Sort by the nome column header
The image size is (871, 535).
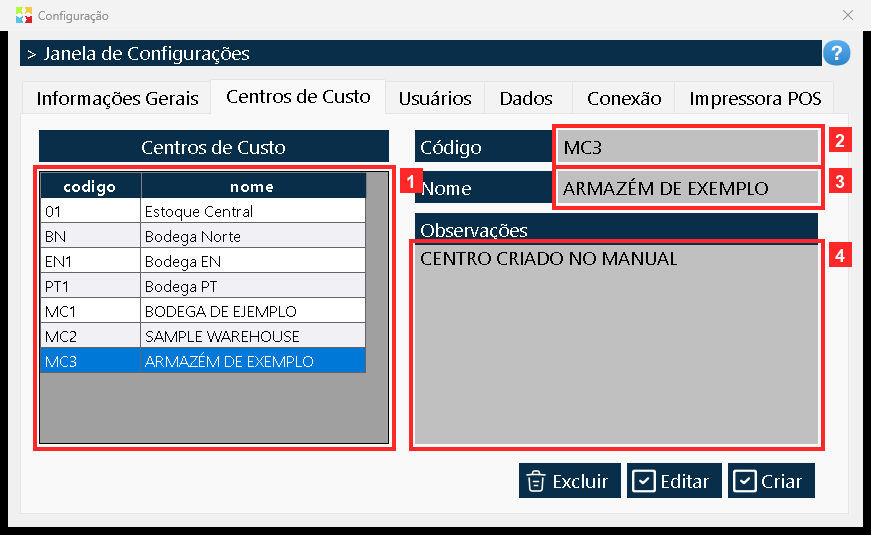(x=253, y=186)
